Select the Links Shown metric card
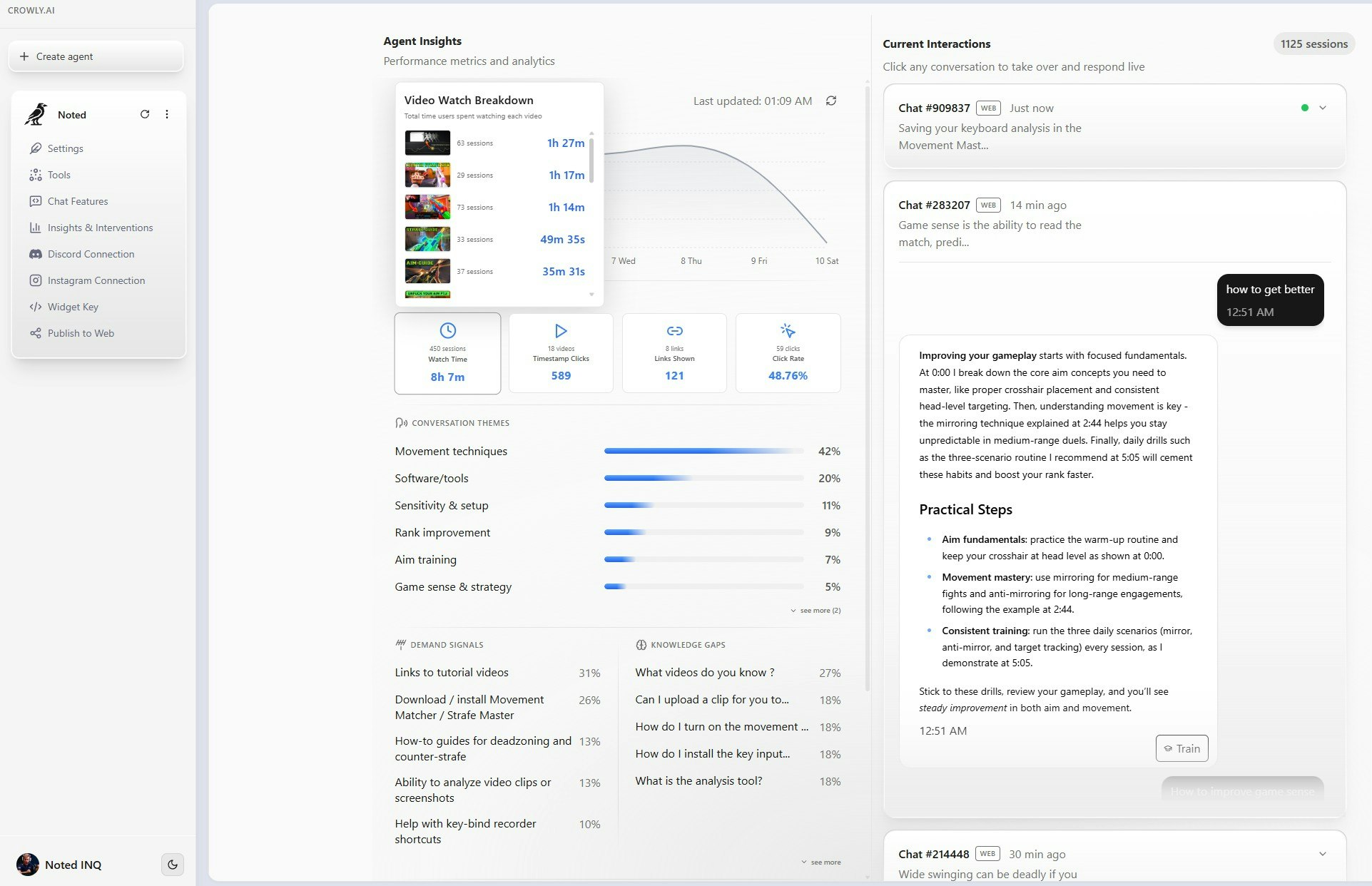This screenshot has height=886, width=1372. coord(674,353)
